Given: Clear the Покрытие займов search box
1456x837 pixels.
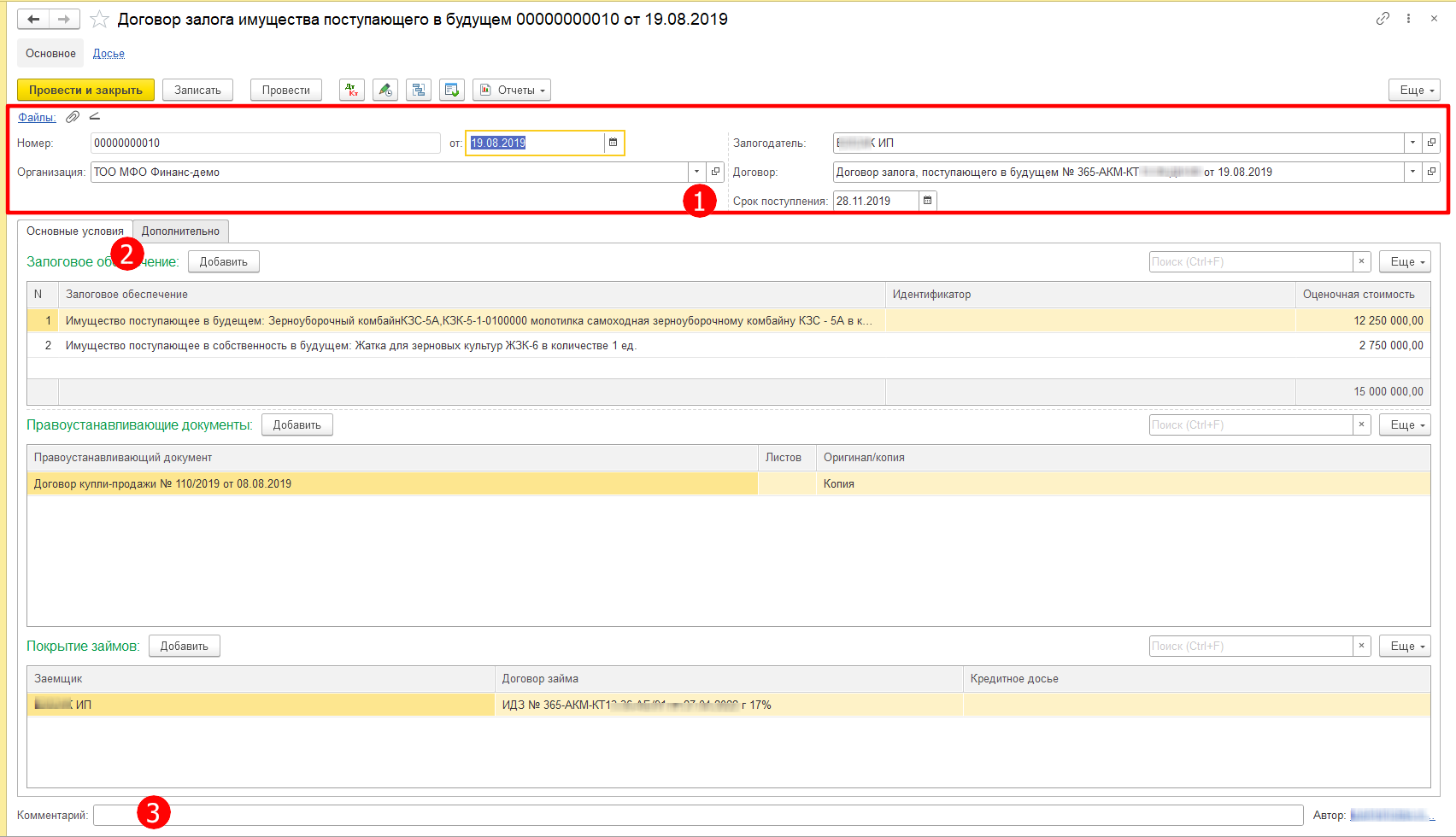Looking at the screenshot, I should pos(1362,646).
